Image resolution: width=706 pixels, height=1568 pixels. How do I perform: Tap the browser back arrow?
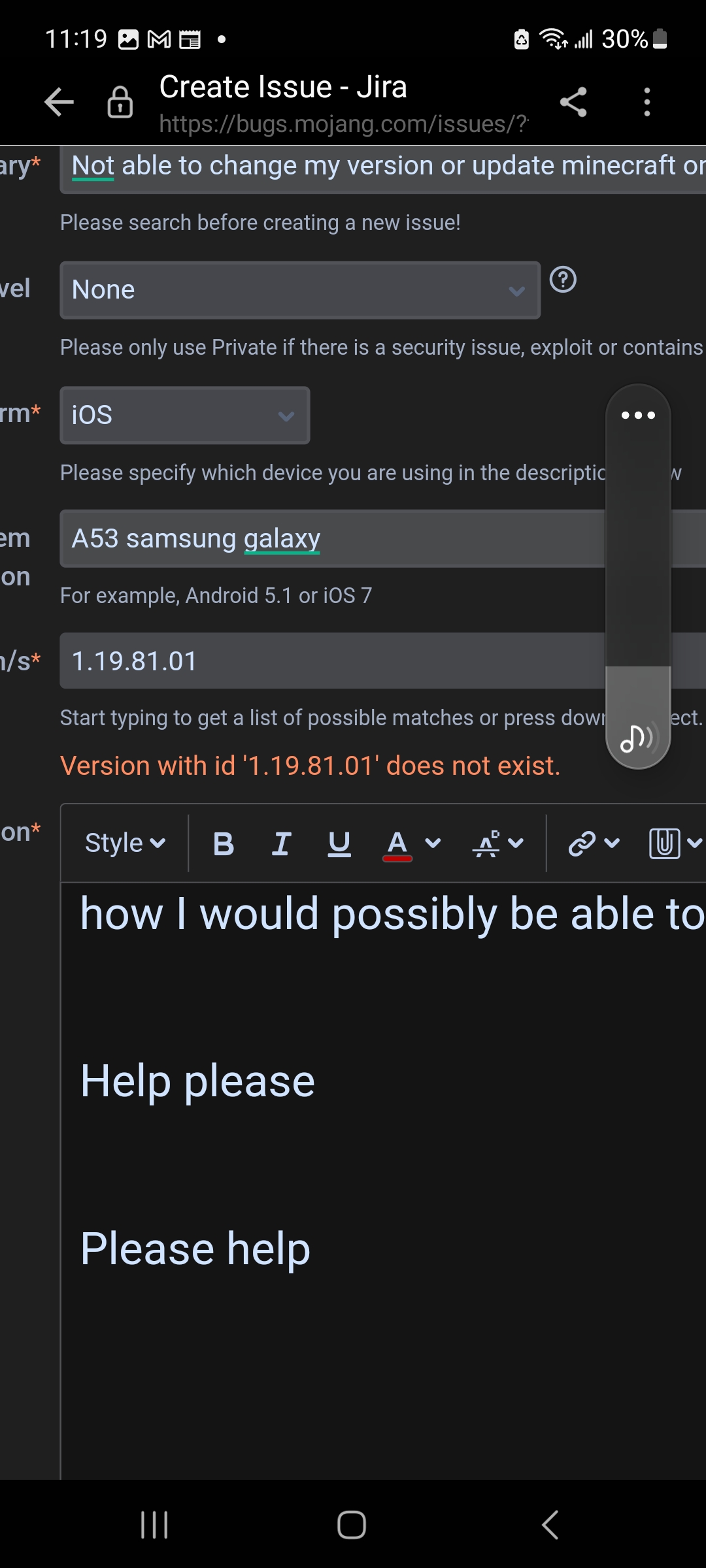click(59, 103)
